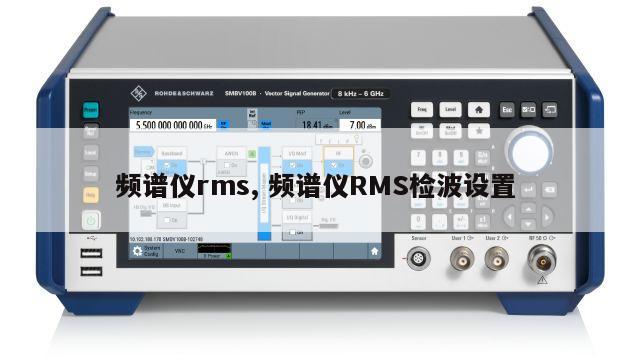
Task: Toggle the Baseband On checkbox
Action: (x=167, y=165)
